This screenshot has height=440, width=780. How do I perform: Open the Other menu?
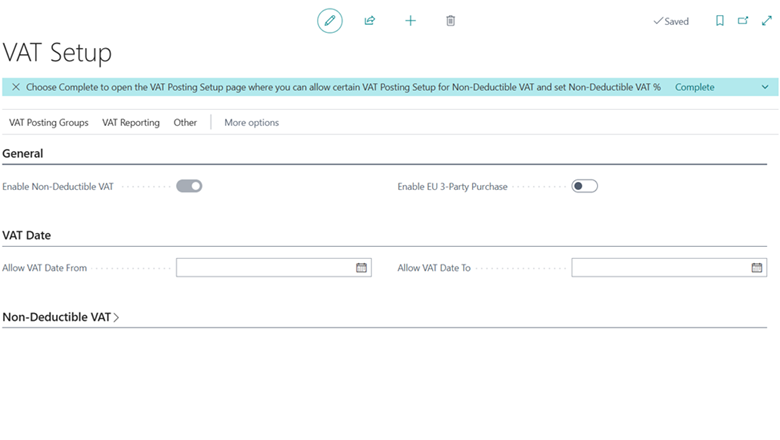click(185, 123)
